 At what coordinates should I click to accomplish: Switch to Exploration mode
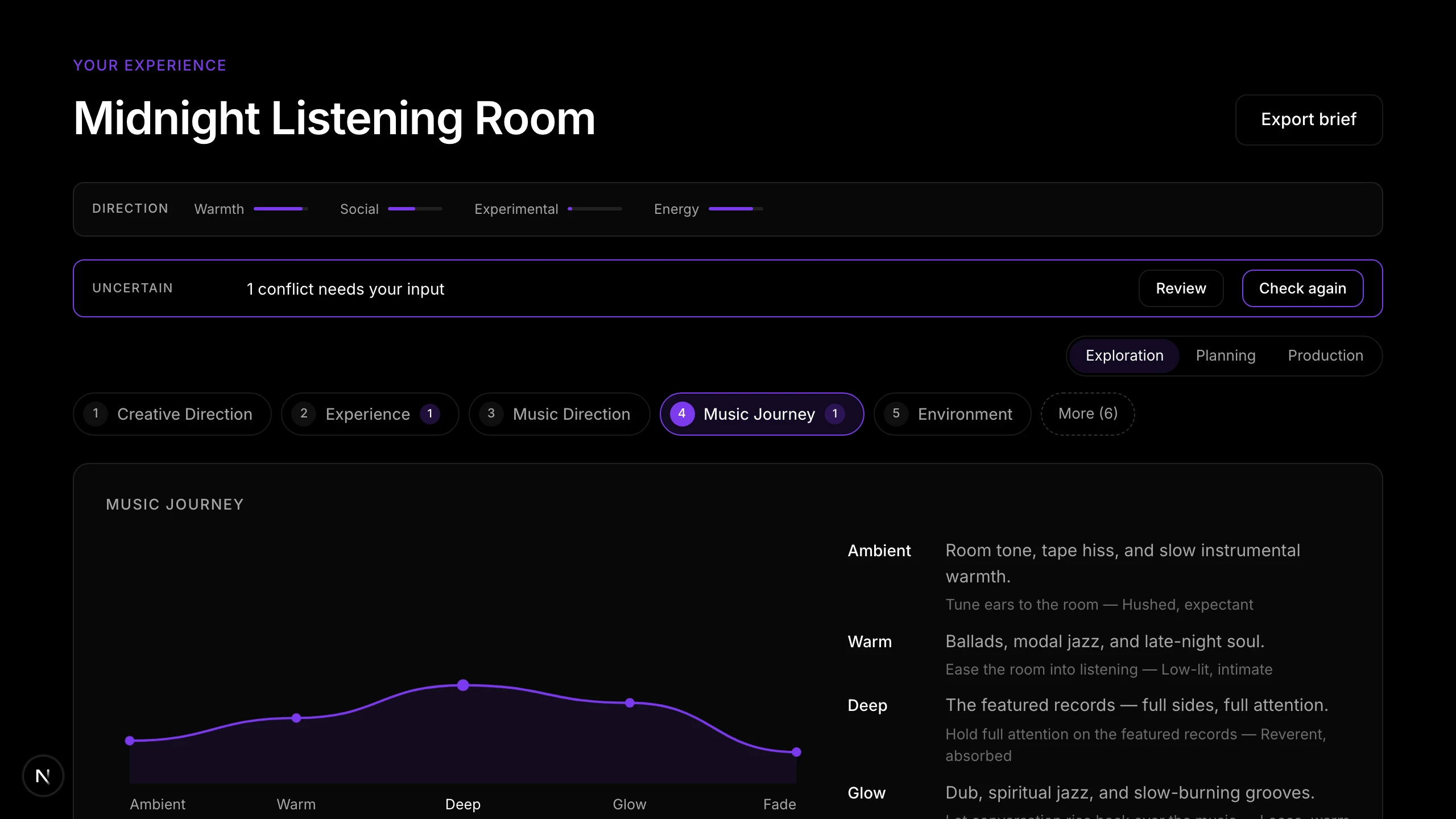1124,356
